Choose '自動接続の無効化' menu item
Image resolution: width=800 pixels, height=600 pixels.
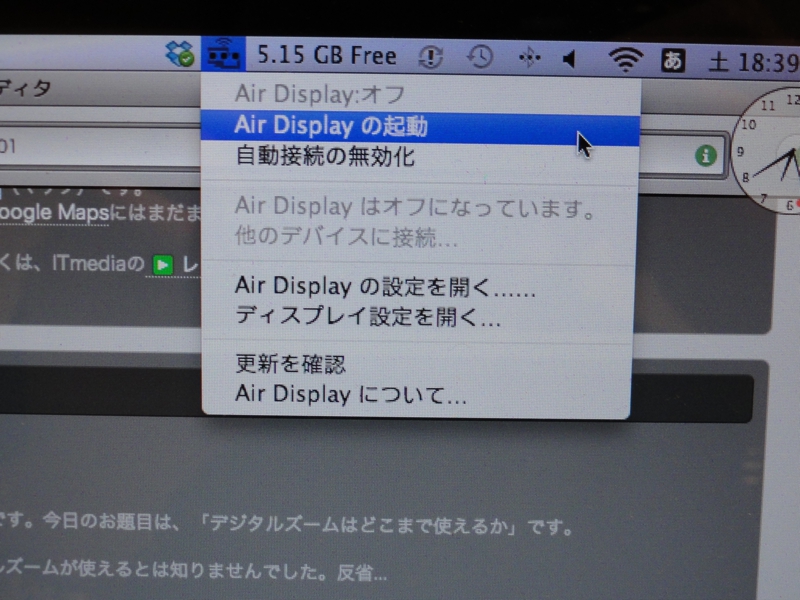click(420, 157)
